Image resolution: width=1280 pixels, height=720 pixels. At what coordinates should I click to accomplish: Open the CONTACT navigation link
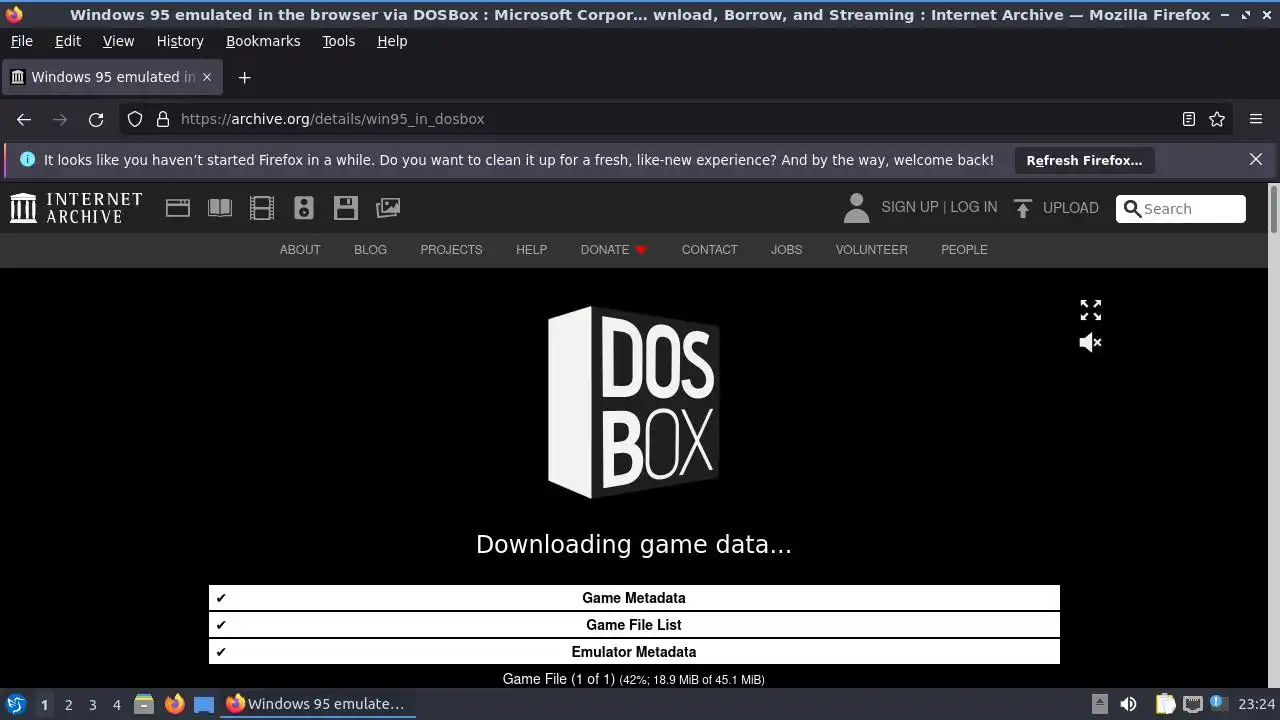pos(709,250)
